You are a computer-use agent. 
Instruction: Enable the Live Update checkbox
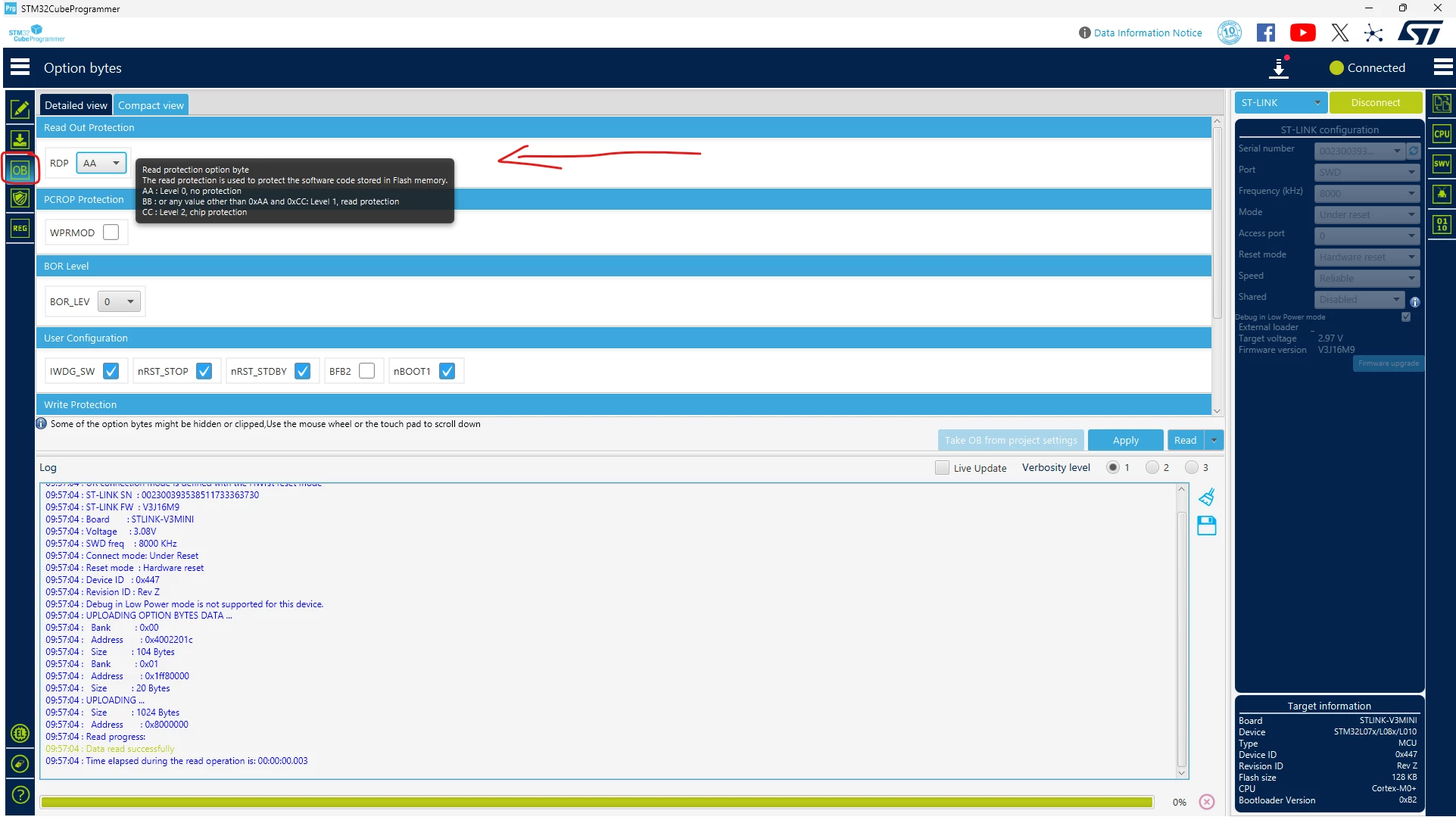coord(942,468)
